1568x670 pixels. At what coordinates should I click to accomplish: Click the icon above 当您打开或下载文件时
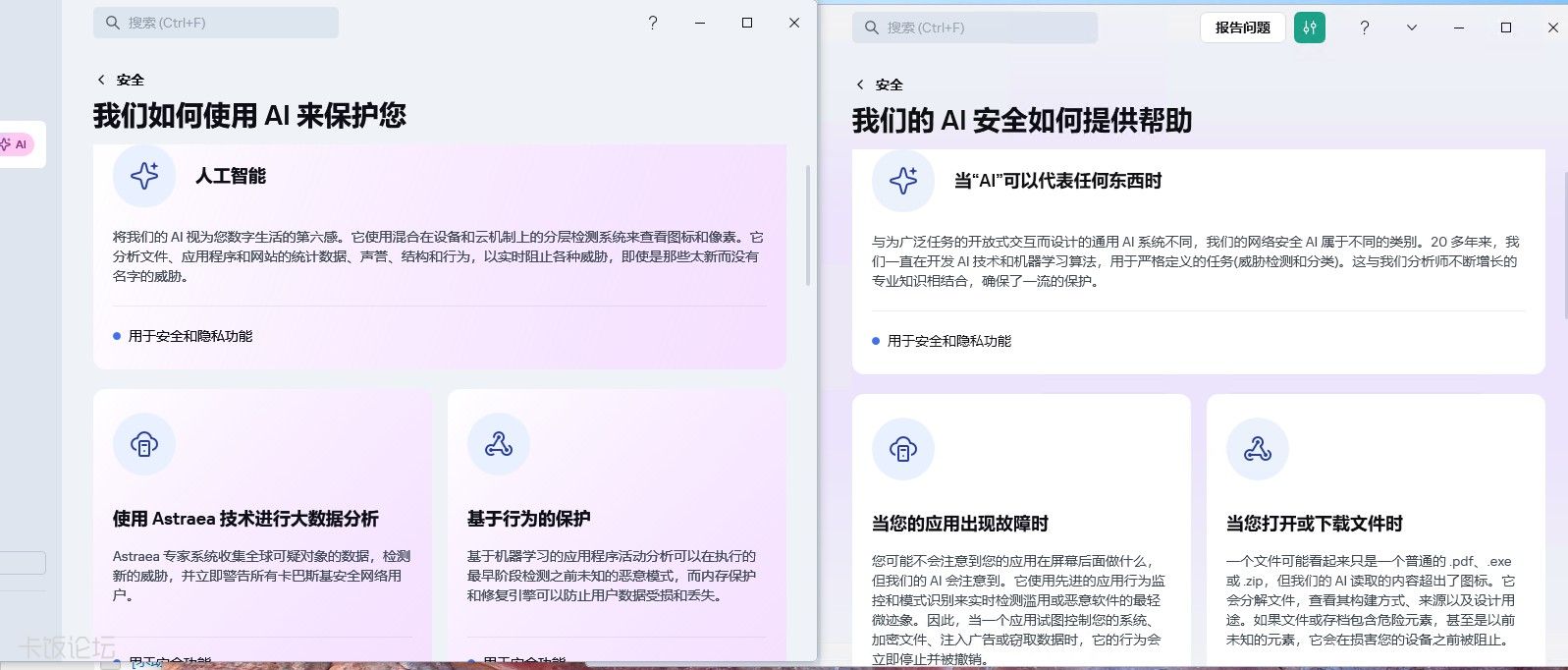(1258, 449)
